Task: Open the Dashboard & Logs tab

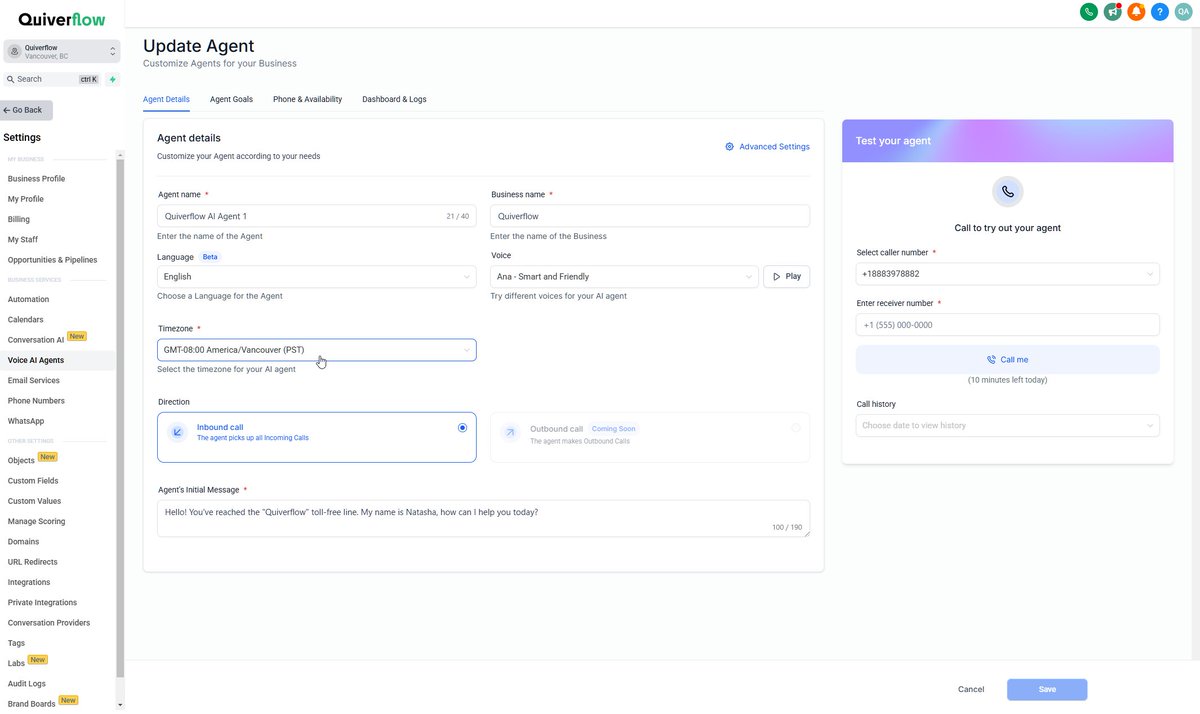Action: [393, 99]
